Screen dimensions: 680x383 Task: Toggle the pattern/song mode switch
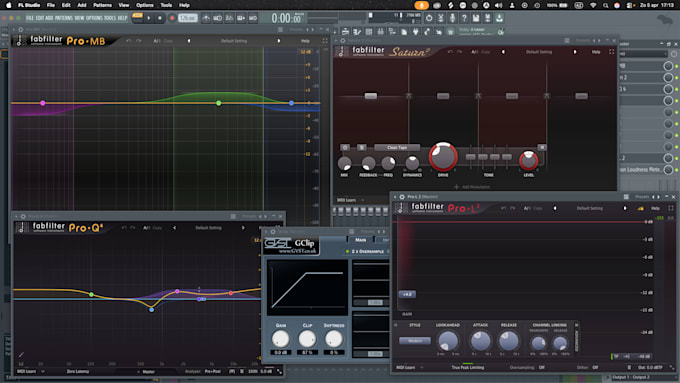[137, 17]
